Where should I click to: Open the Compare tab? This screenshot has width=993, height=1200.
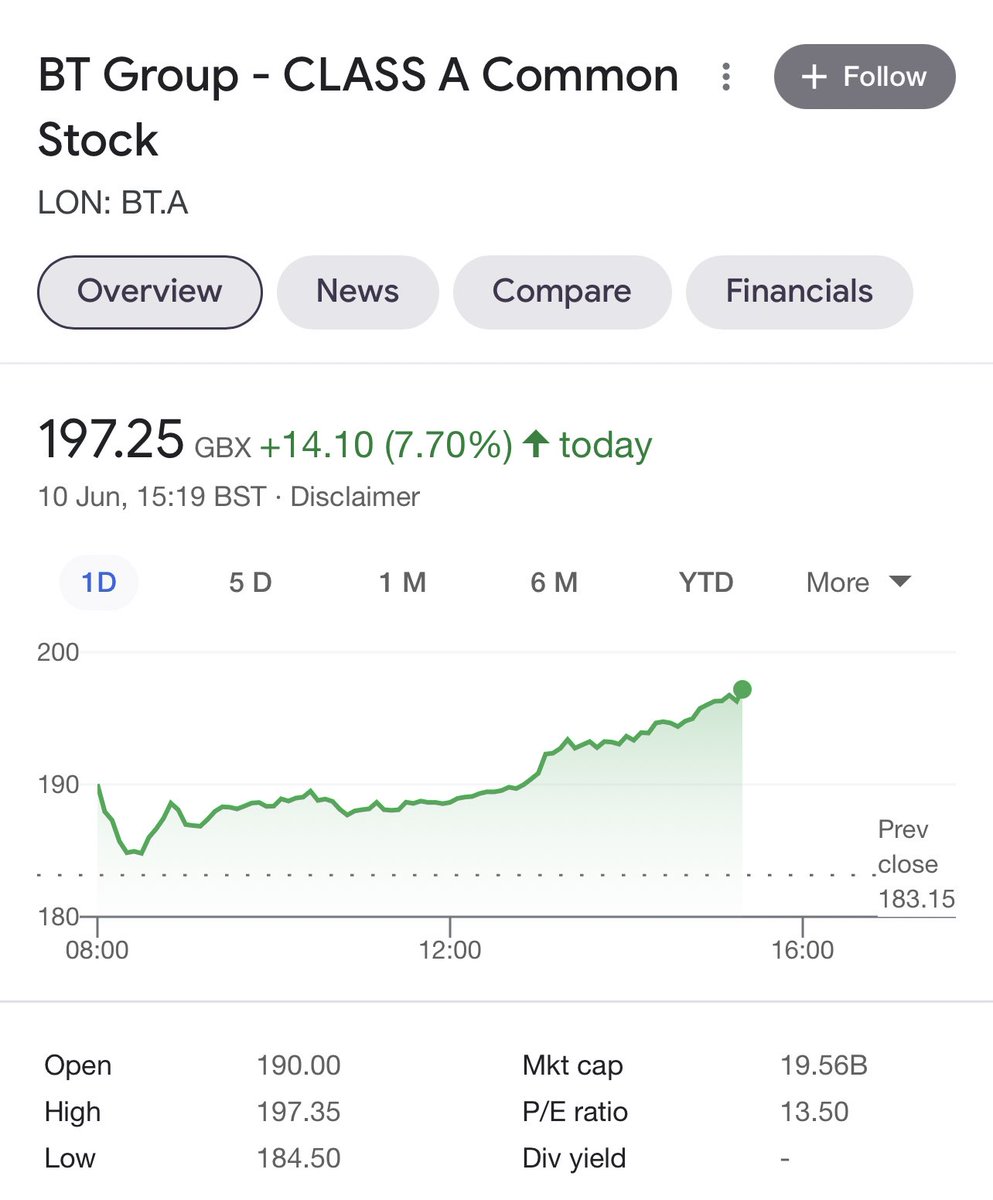(x=562, y=292)
